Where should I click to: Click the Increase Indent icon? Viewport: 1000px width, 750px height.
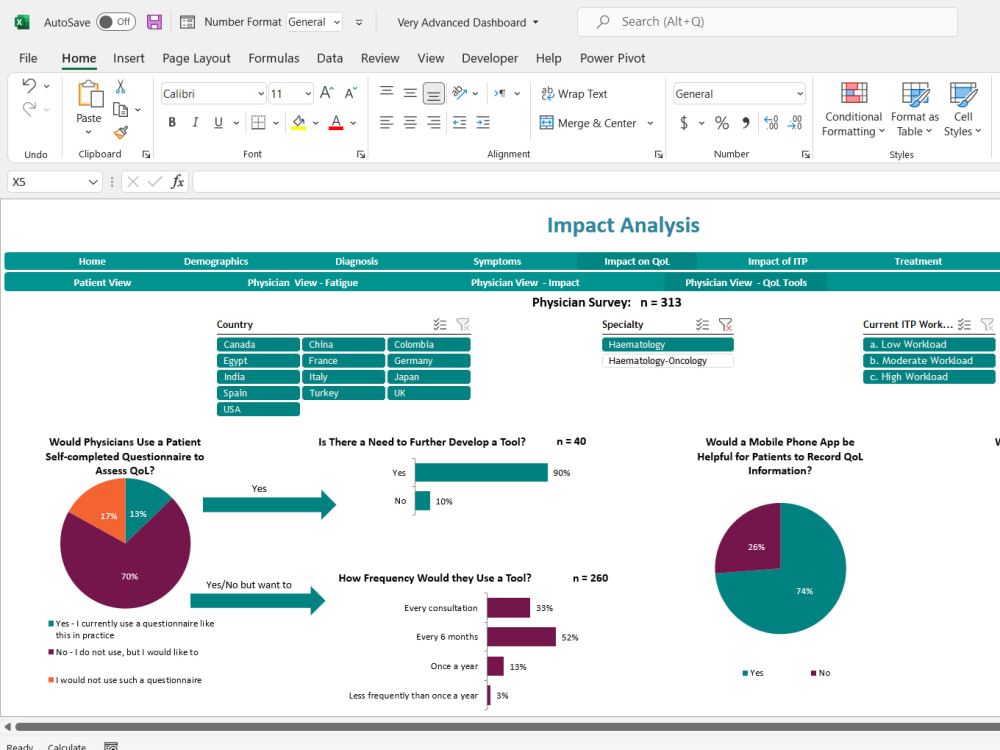click(483, 122)
